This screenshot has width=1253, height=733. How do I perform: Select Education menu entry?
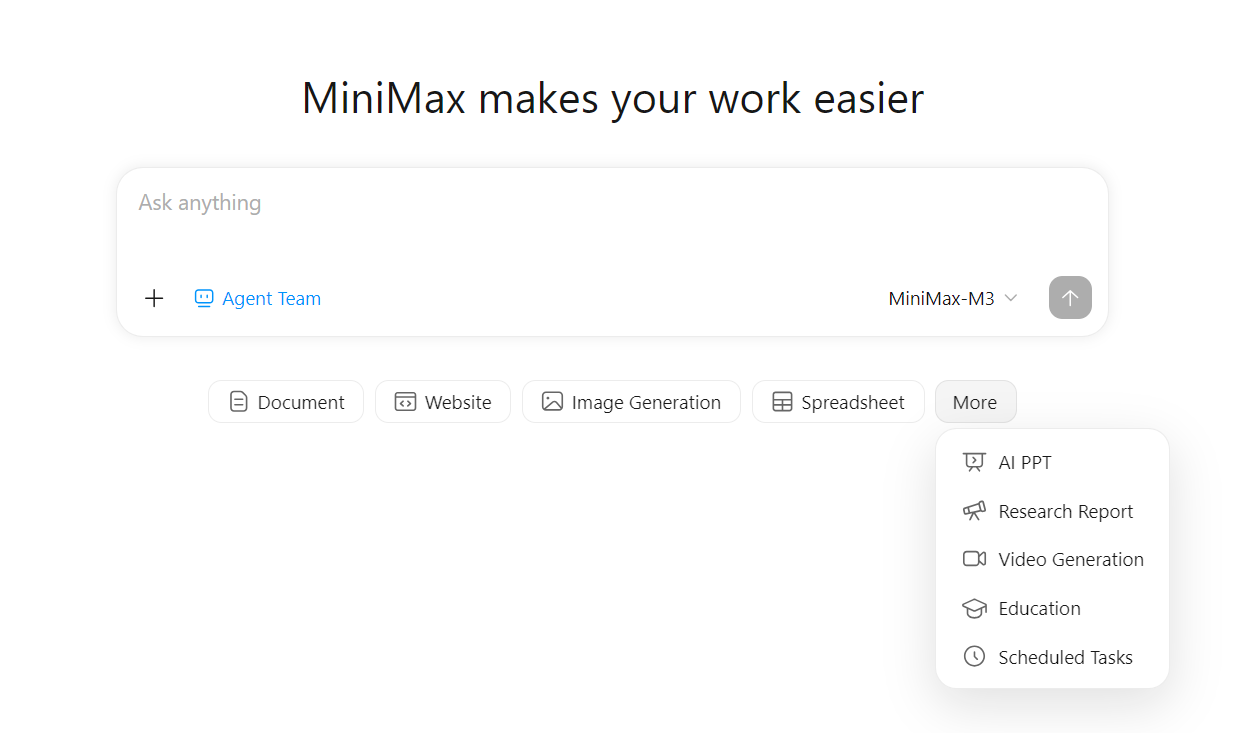coord(1052,608)
